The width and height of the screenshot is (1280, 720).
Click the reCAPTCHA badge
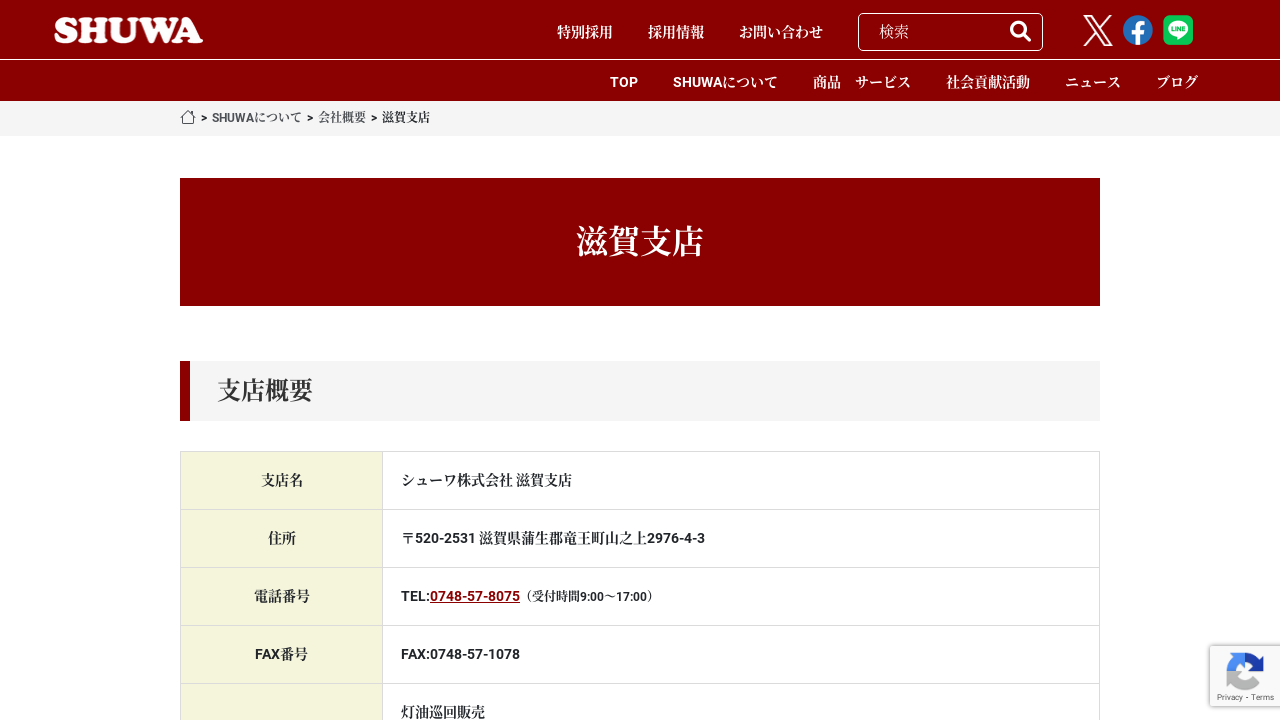tap(1244, 676)
